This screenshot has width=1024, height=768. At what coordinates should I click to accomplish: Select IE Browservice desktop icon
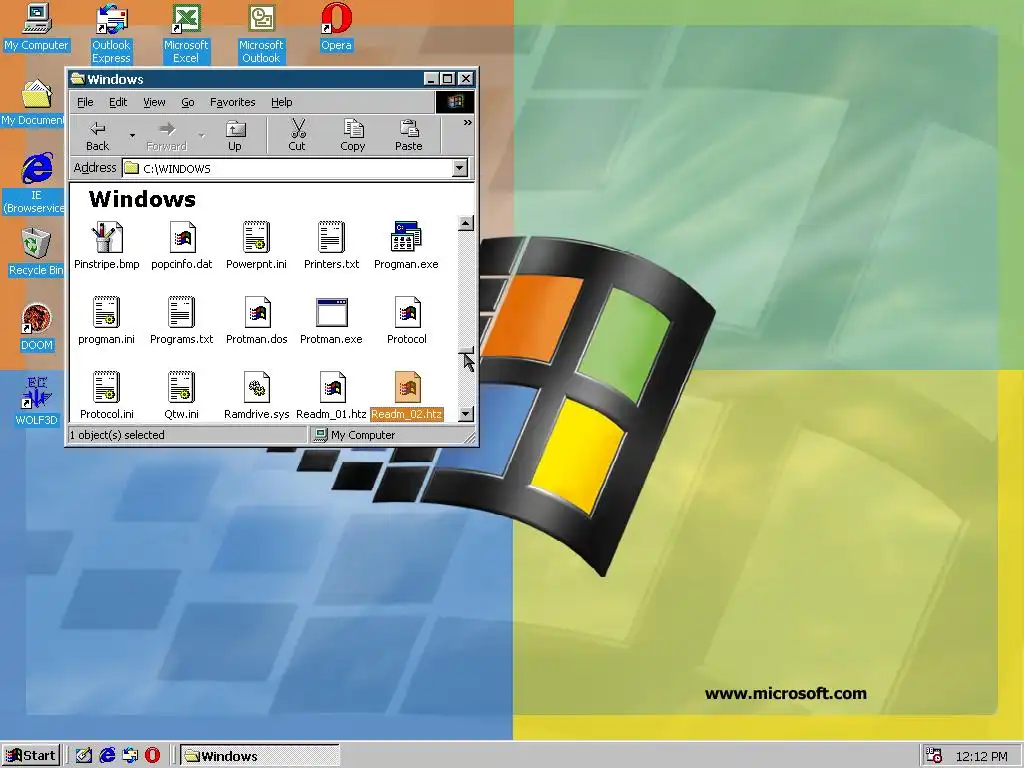(x=36, y=184)
